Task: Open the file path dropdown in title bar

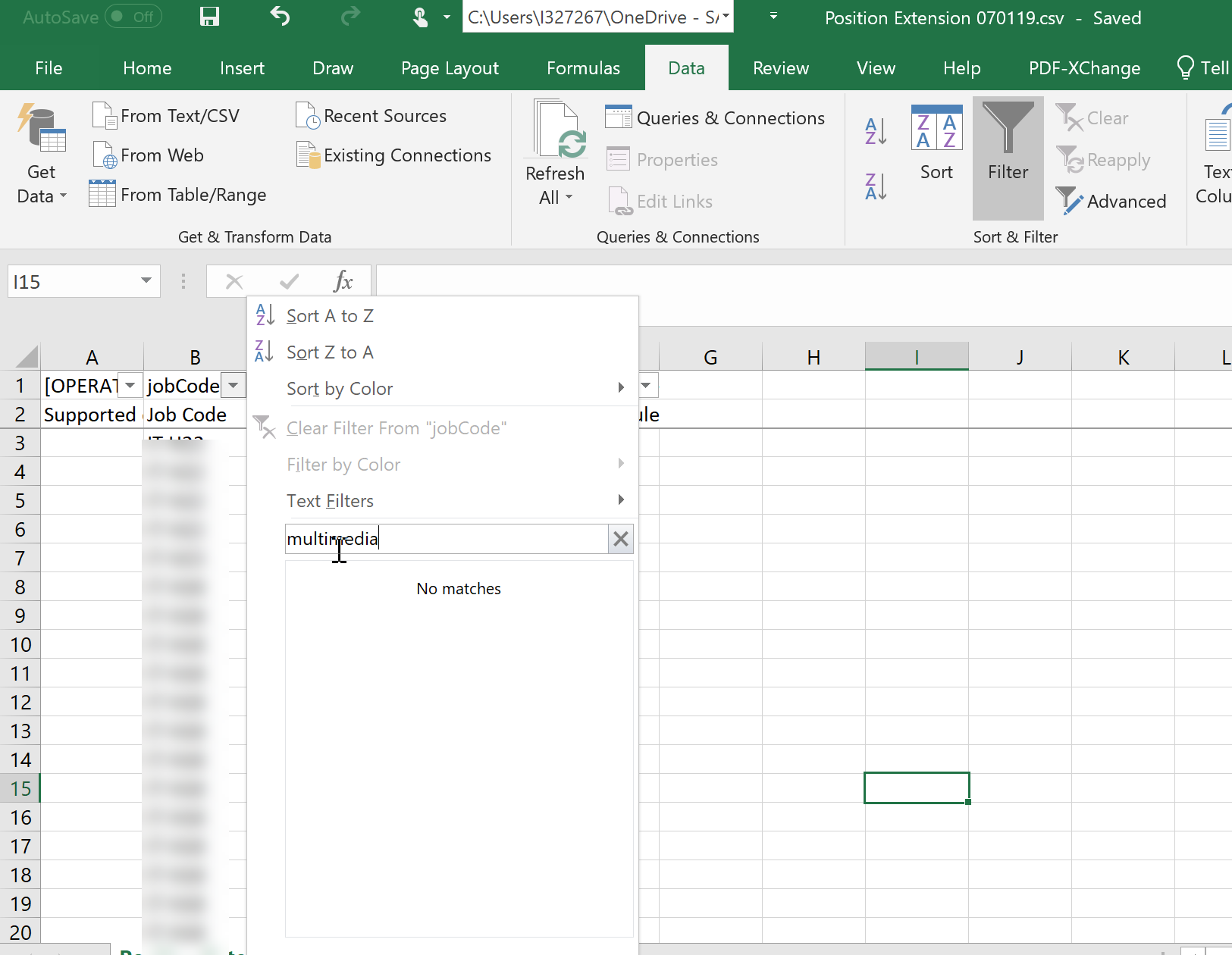Action: click(x=726, y=17)
